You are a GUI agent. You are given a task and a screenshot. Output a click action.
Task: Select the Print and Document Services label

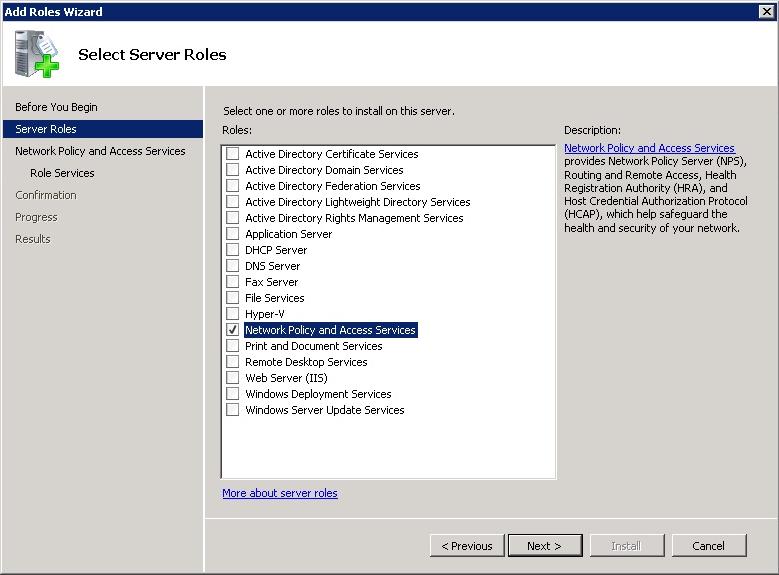pos(313,345)
